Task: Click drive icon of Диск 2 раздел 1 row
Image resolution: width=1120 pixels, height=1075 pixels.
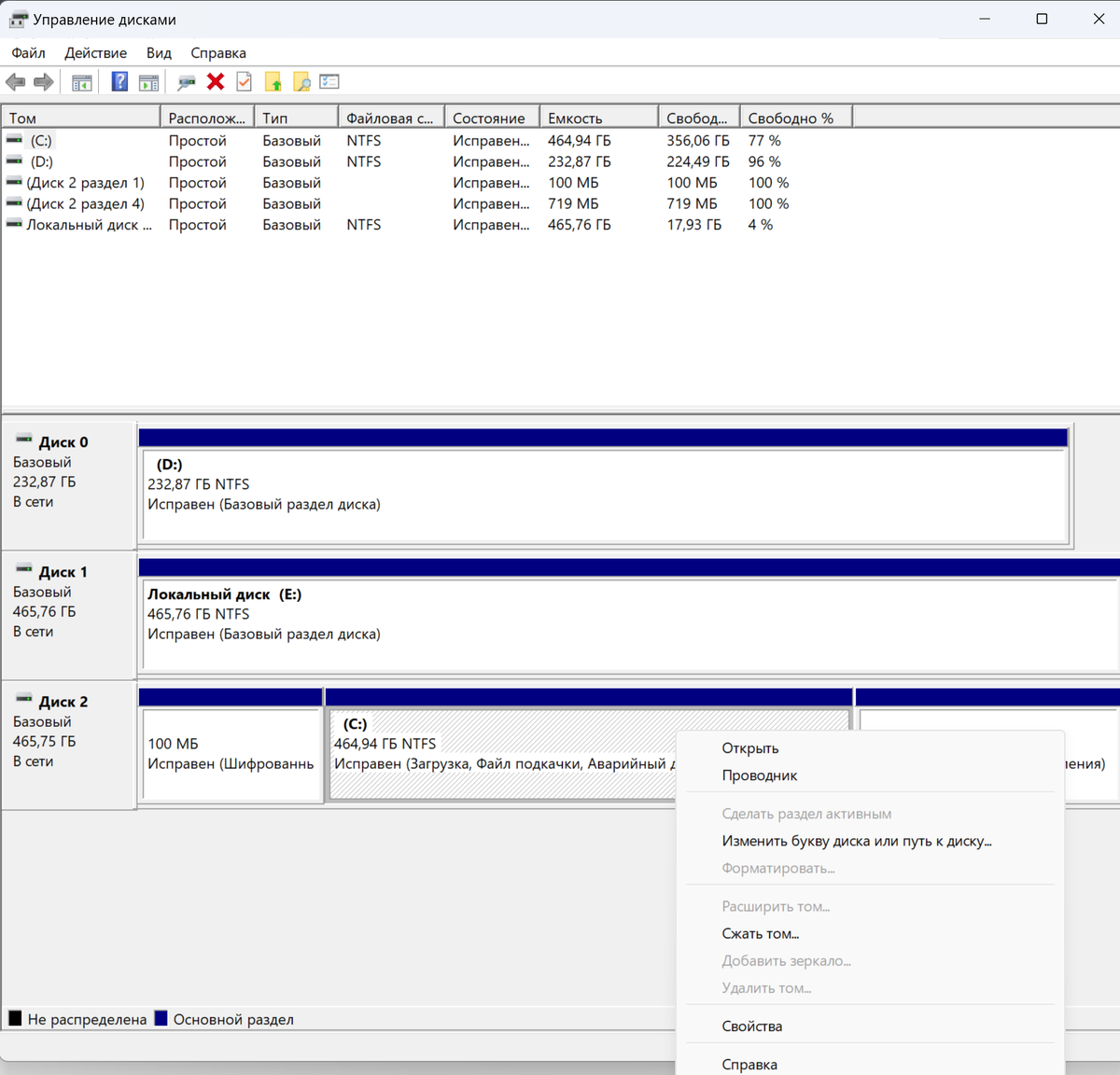Action: coord(14,182)
